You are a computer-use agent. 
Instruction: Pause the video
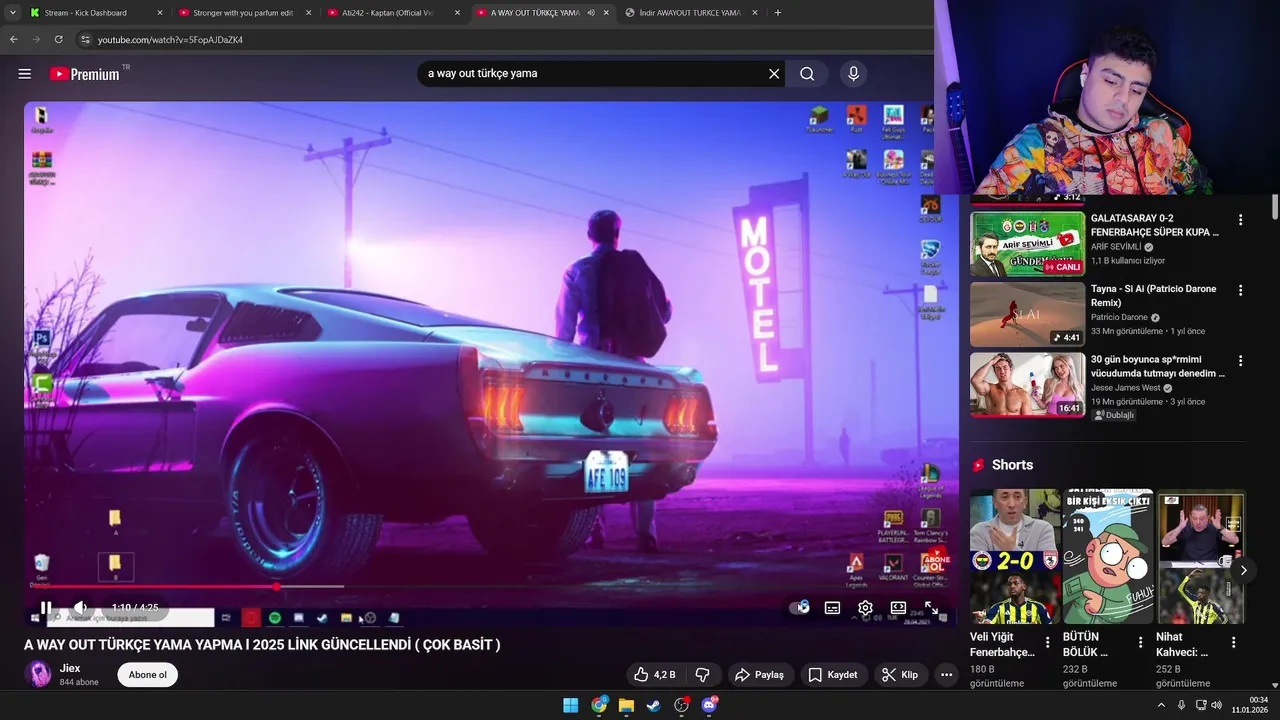46,607
